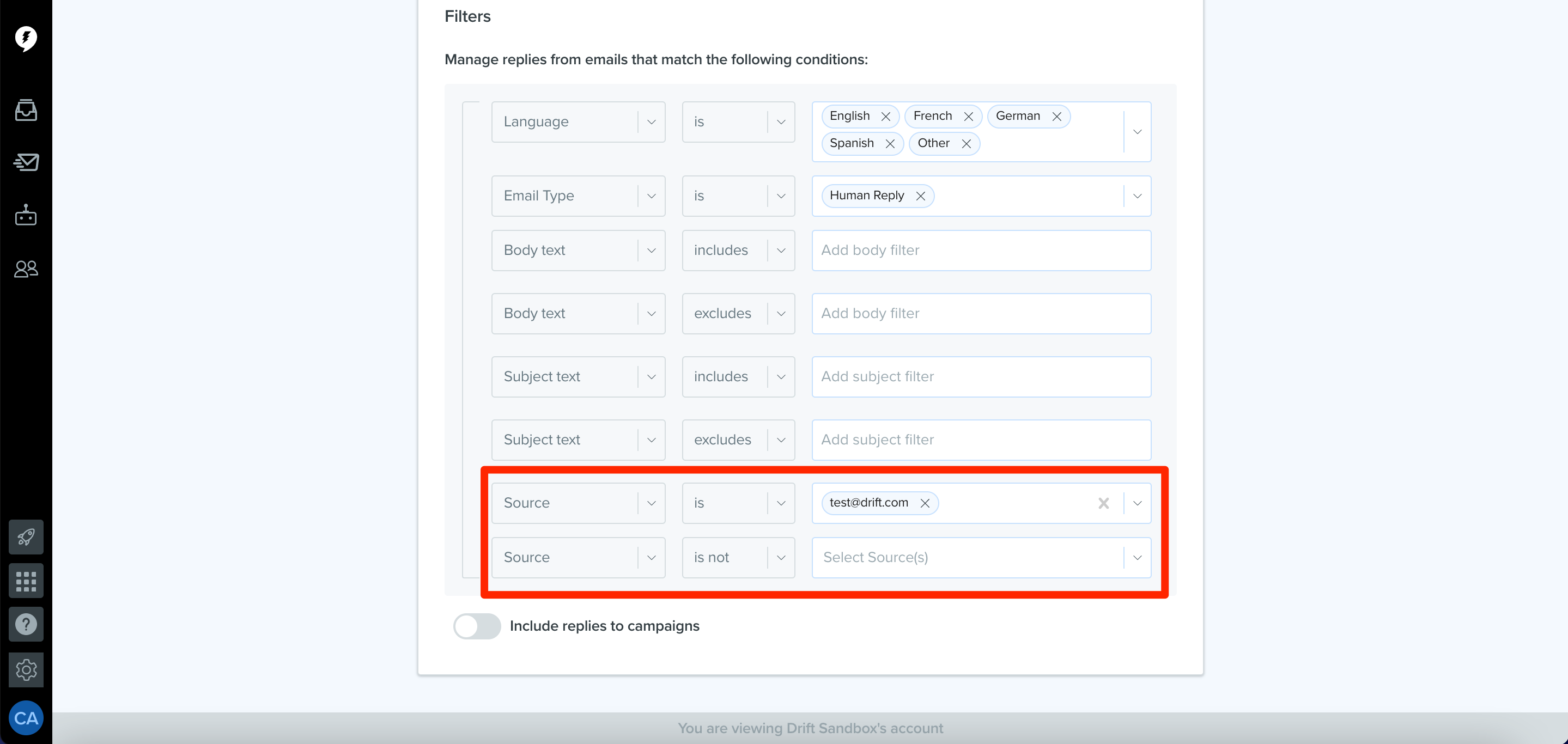Open the email campaigns envelope icon
The height and width of the screenshot is (744, 1568).
[x=26, y=162]
